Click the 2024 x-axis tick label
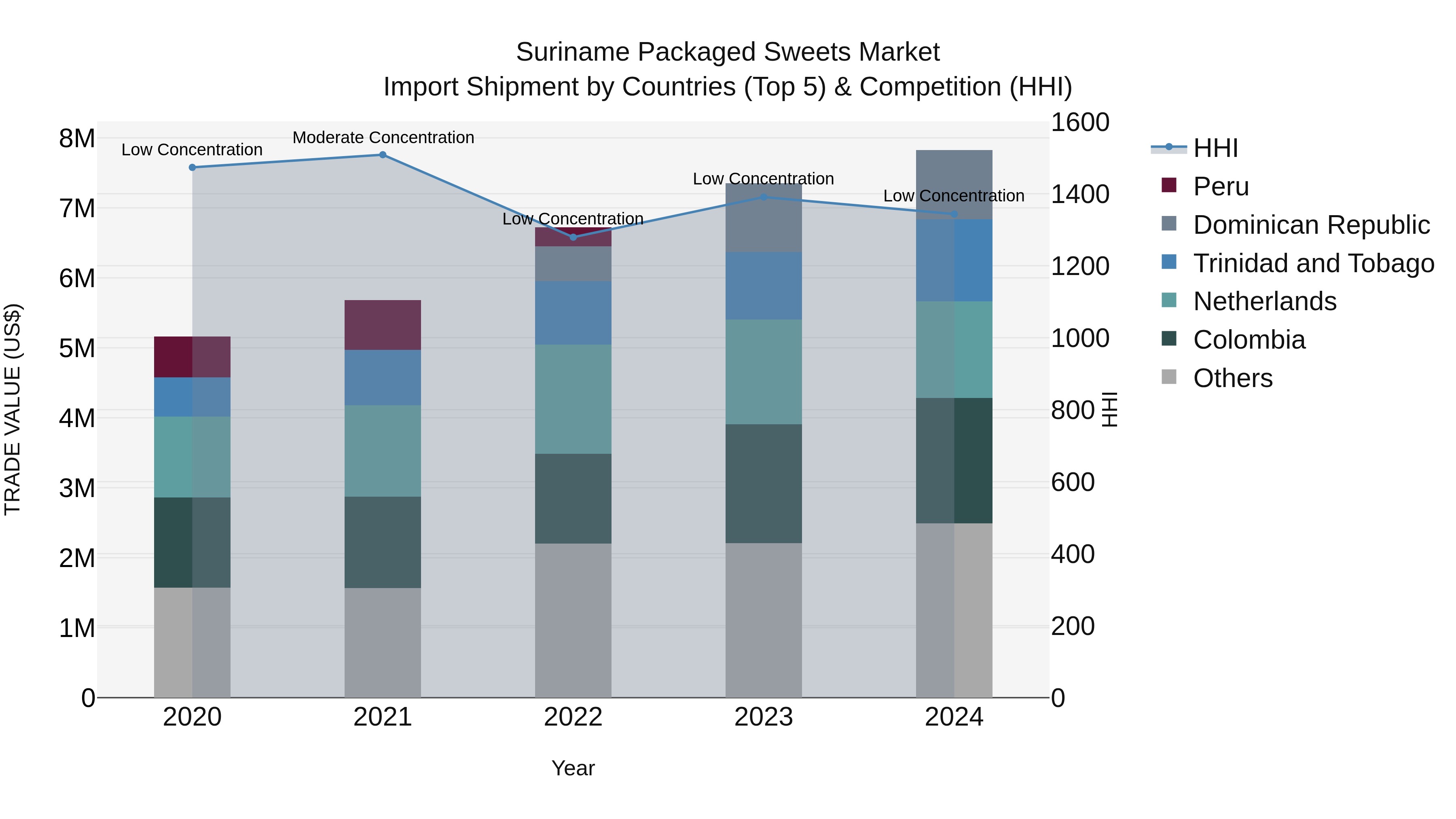This screenshot has height=819, width=1456. (954, 717)
